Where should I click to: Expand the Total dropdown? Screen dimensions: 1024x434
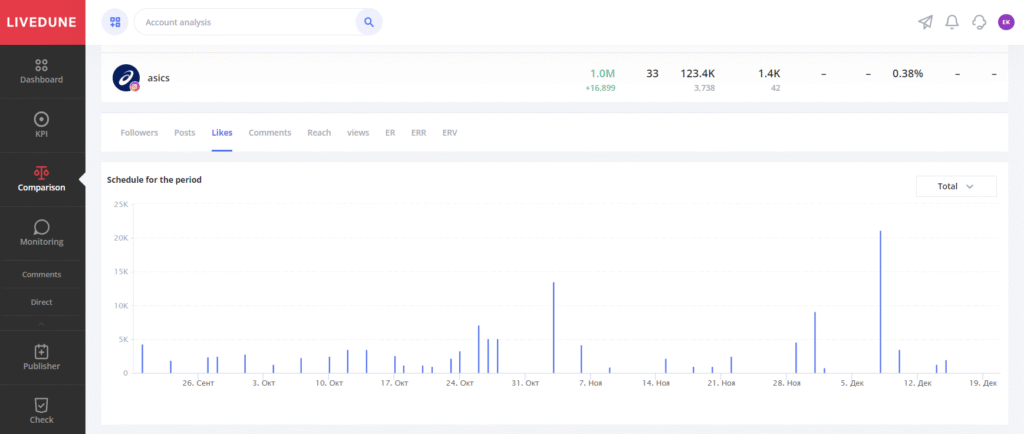(x=956, y=186)
